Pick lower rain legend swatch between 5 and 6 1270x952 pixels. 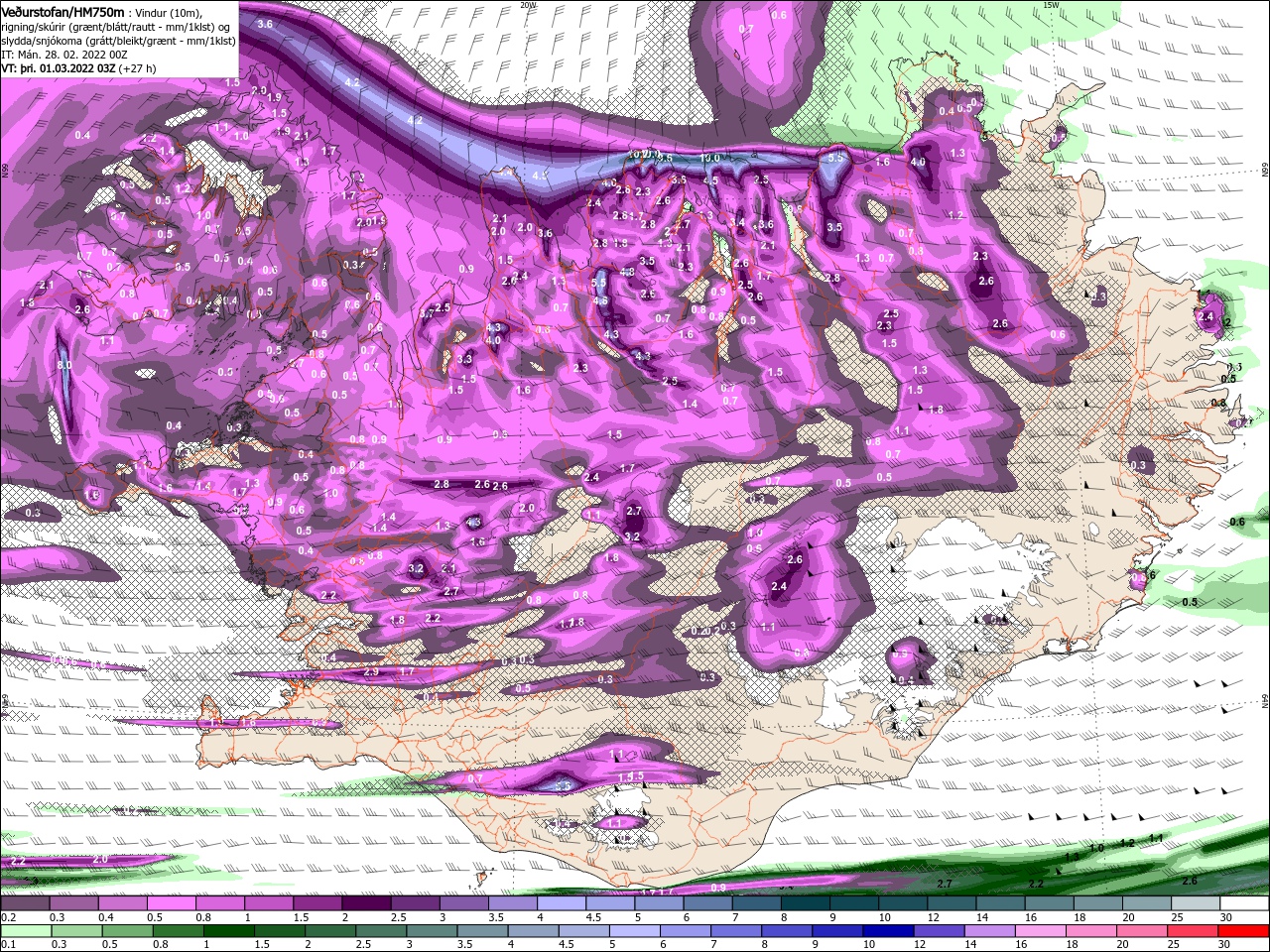tap(634, 931)
